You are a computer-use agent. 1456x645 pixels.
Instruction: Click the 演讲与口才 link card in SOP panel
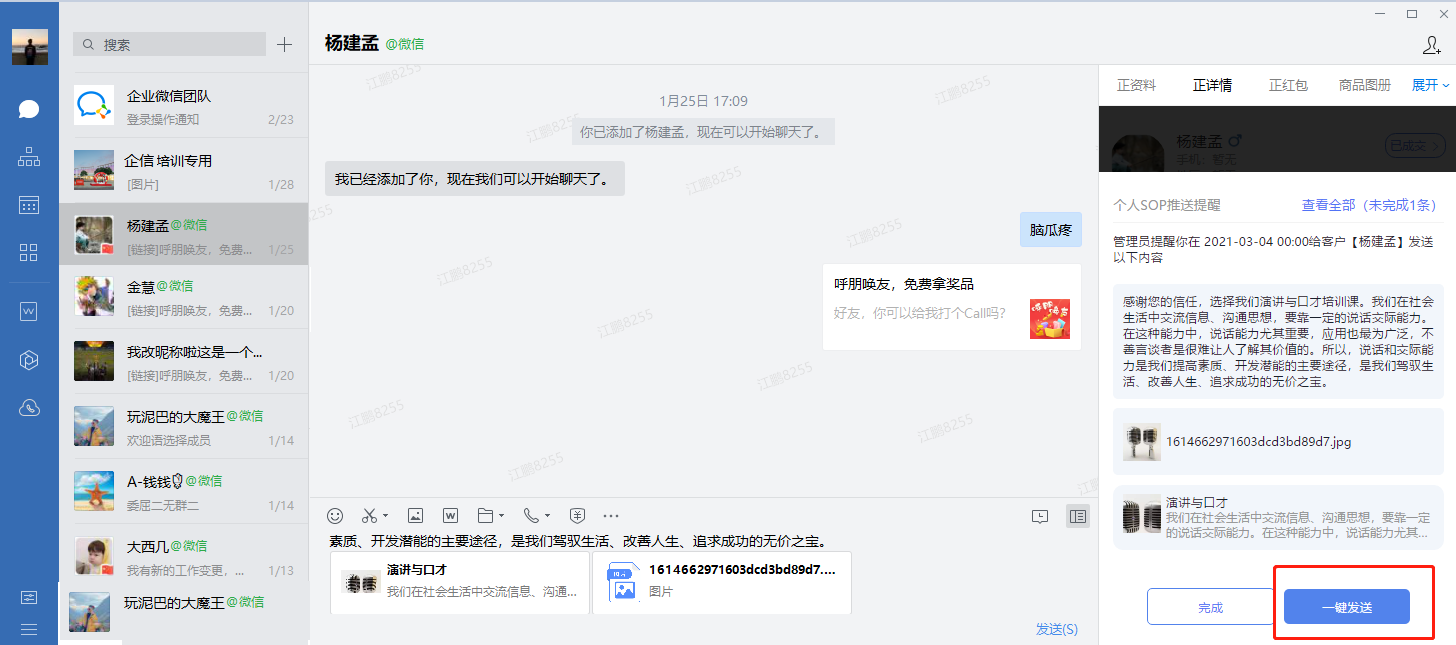click(1279, 516)
